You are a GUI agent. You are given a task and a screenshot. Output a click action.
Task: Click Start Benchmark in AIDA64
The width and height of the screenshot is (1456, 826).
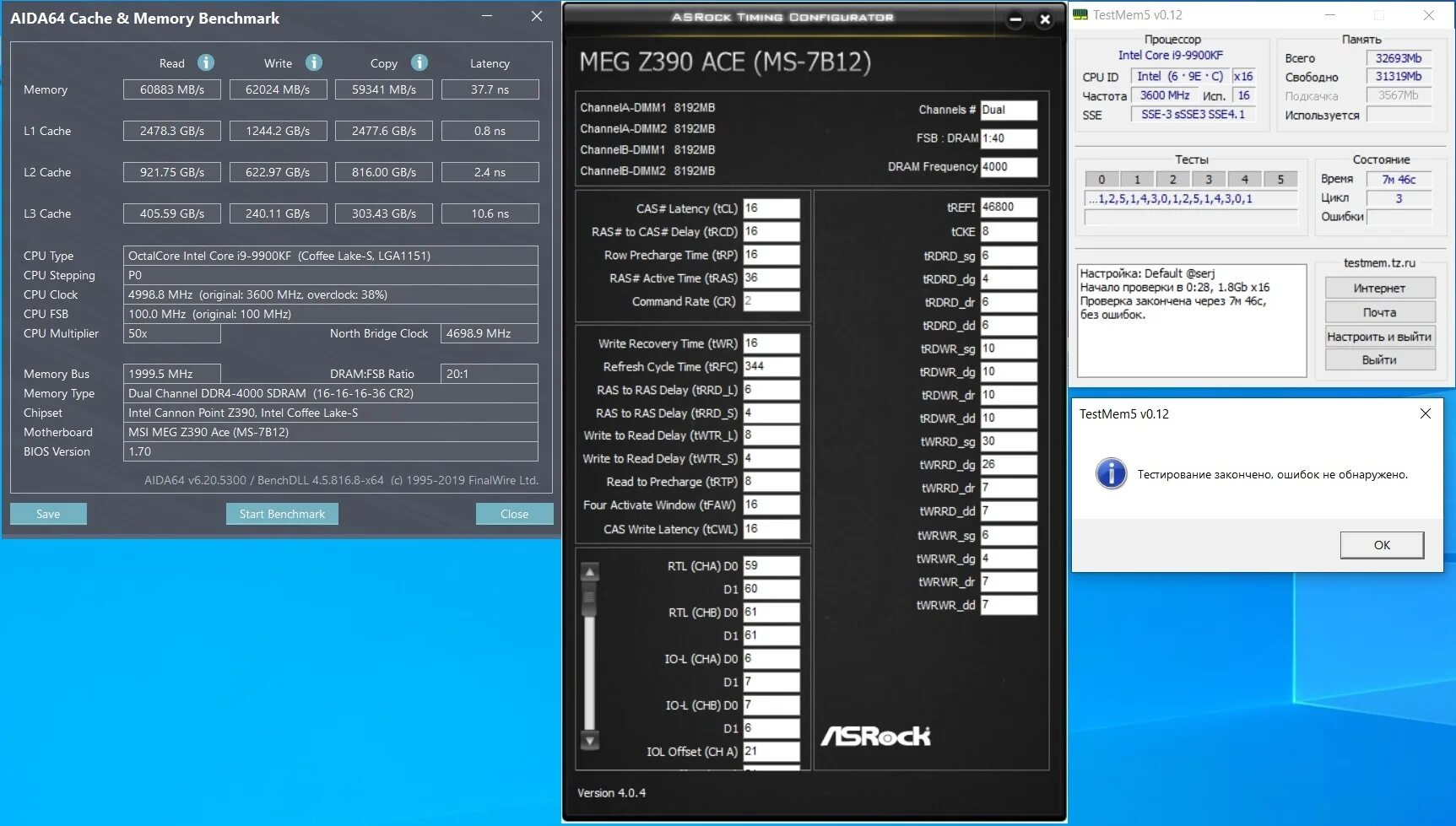[x=282, y=514]
